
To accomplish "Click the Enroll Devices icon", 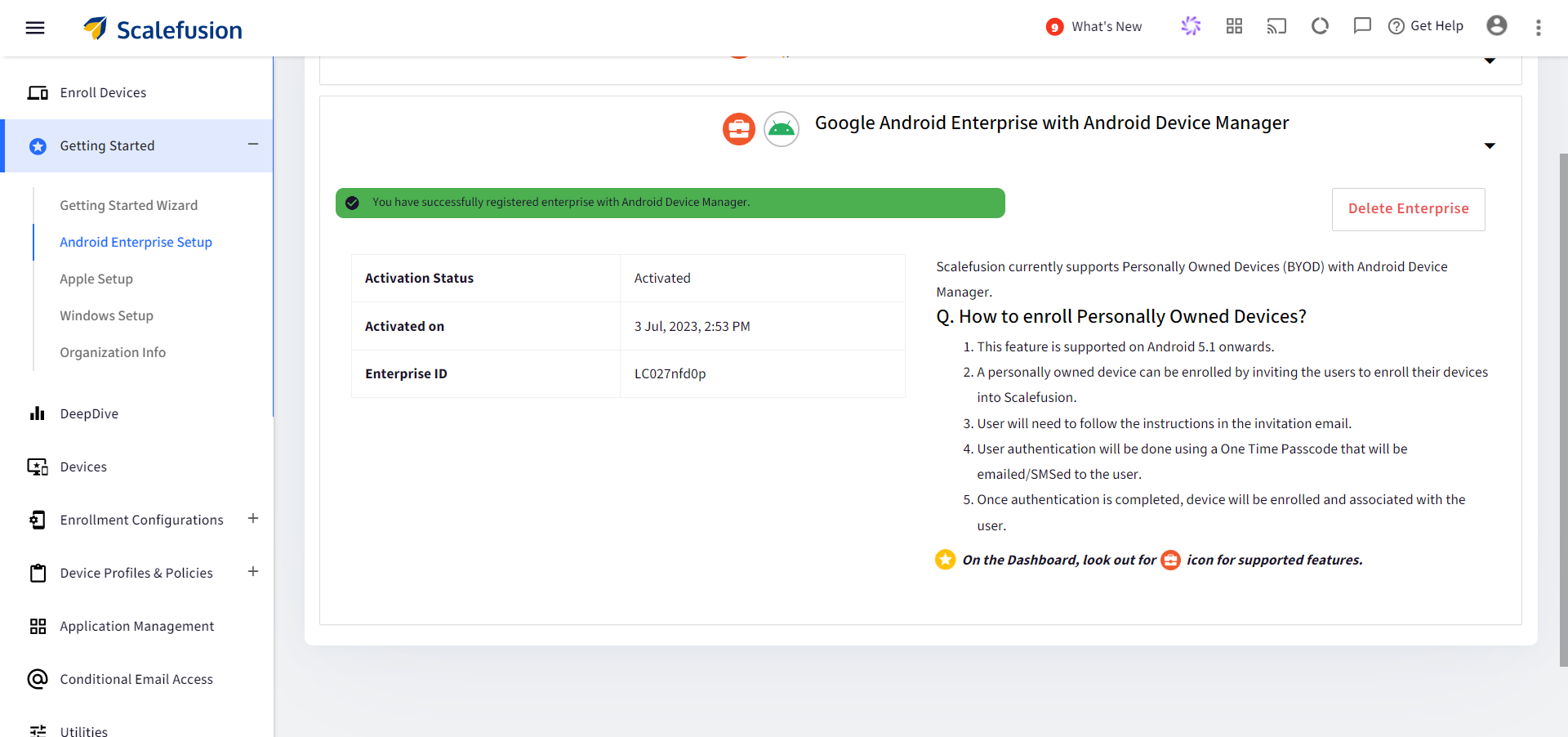I will tap(38, 93).
